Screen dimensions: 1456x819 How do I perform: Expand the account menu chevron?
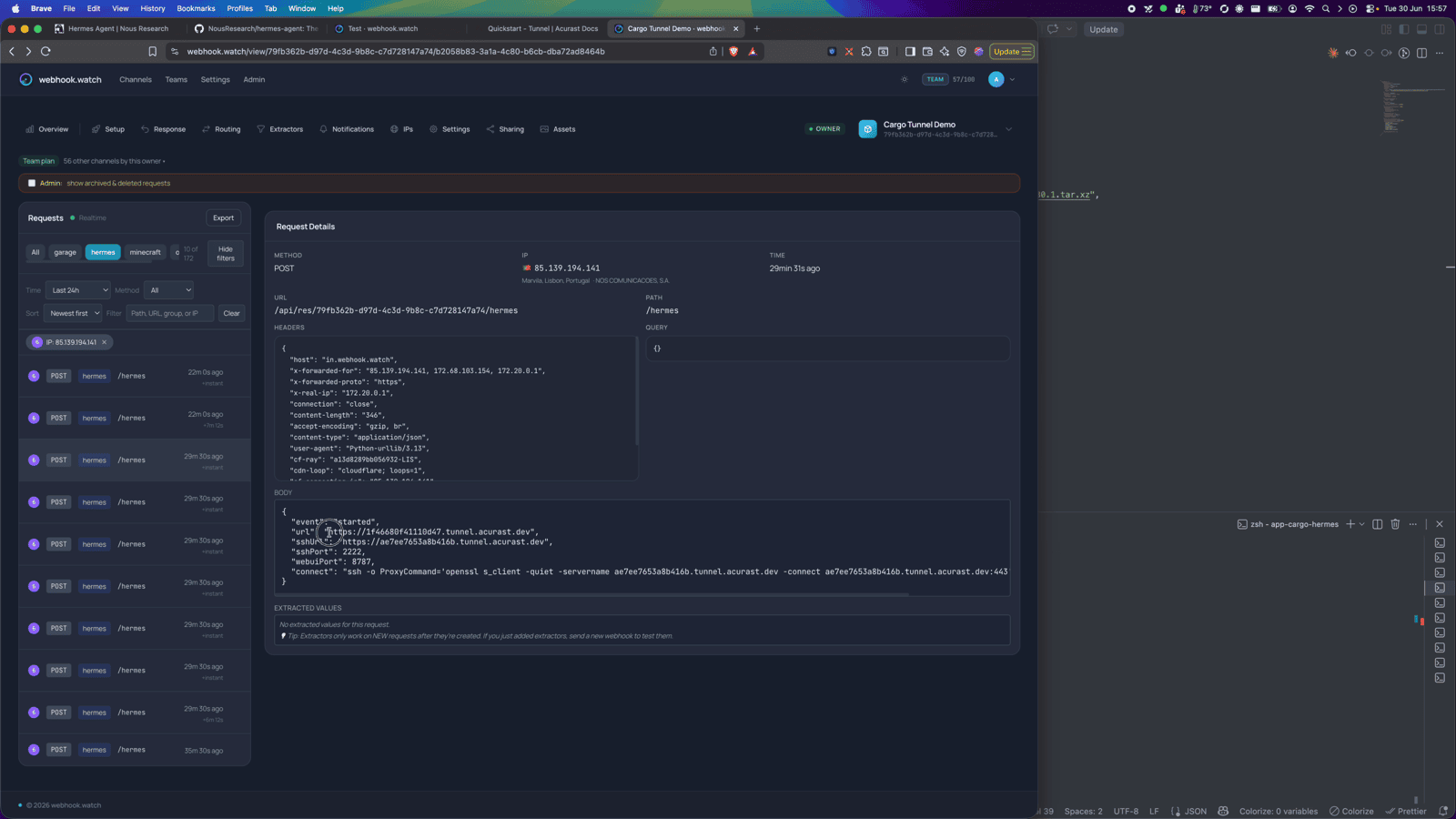point(1012,79)
